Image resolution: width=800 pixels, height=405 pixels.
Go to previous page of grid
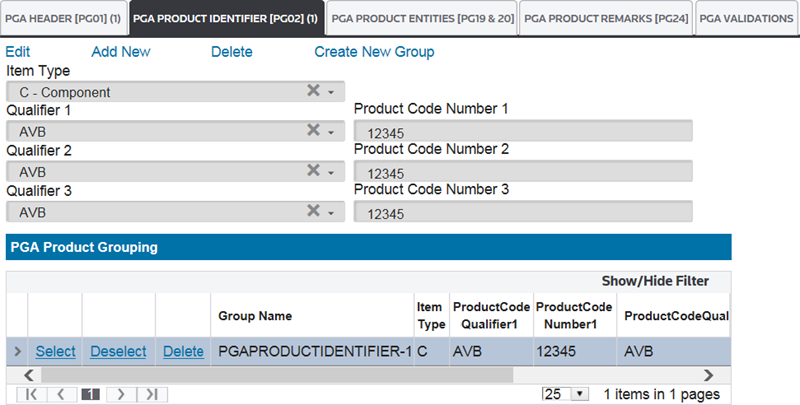tap(60, 394)
